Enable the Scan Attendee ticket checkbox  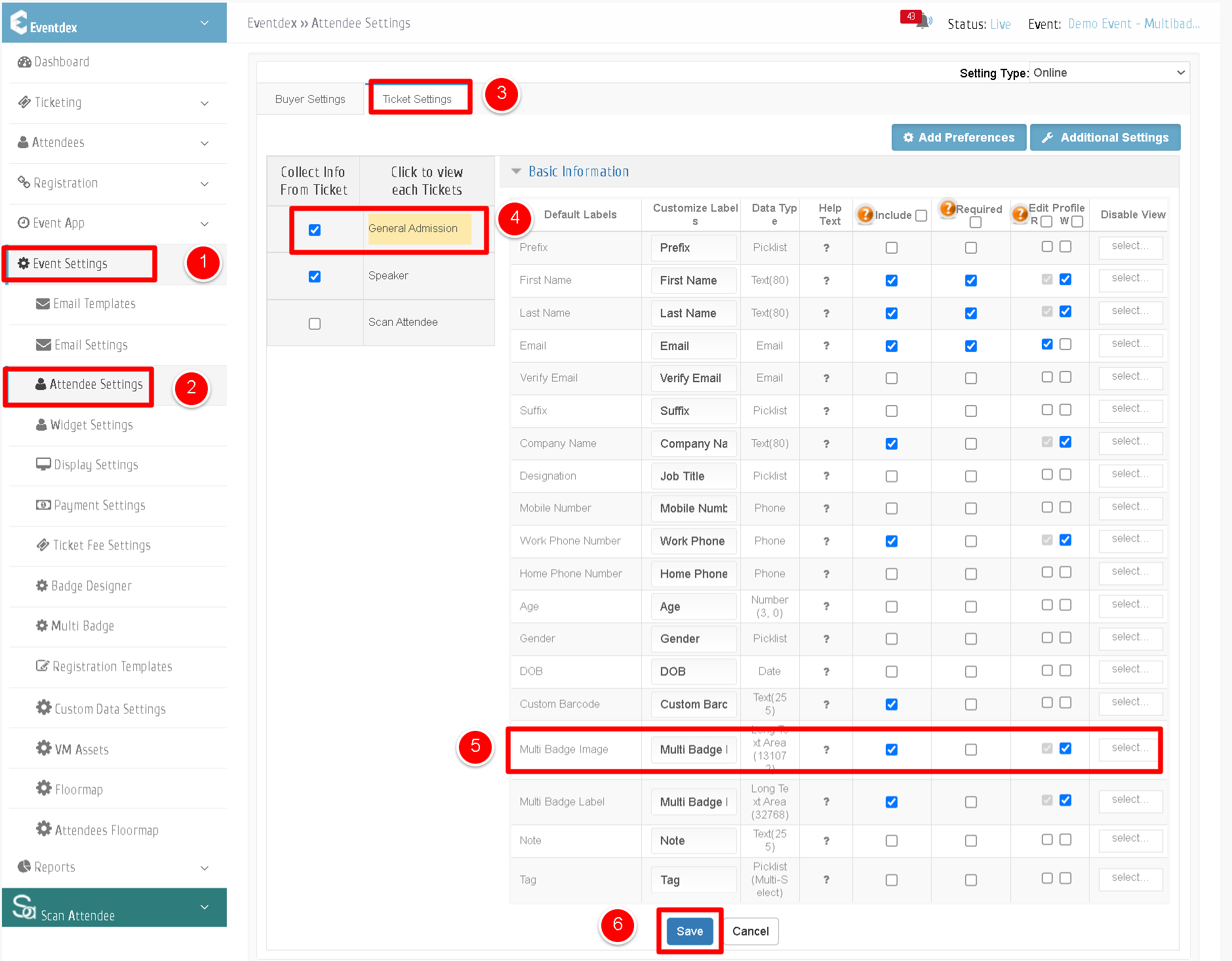pyautogui.click(x=315, y=323)
